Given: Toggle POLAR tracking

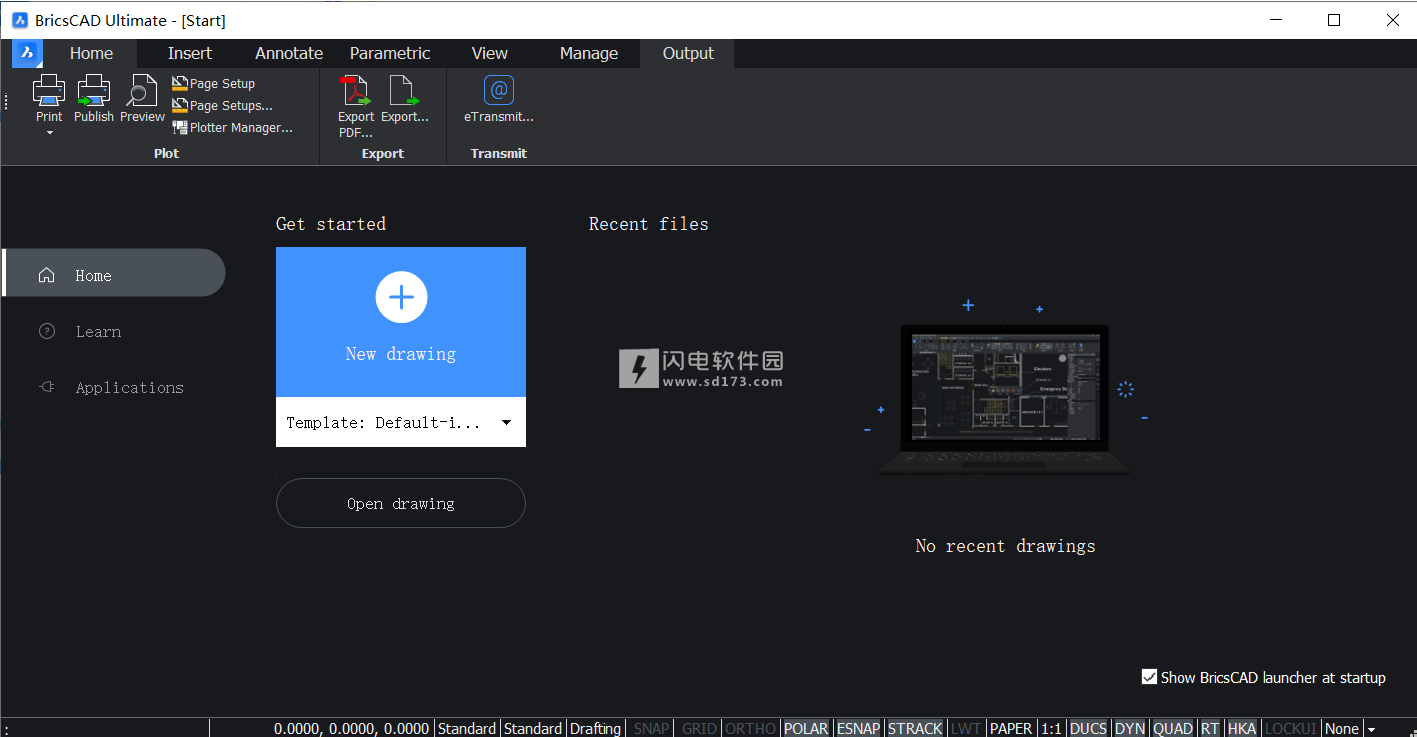Looking at the screenshot, I should coord(806,729).
